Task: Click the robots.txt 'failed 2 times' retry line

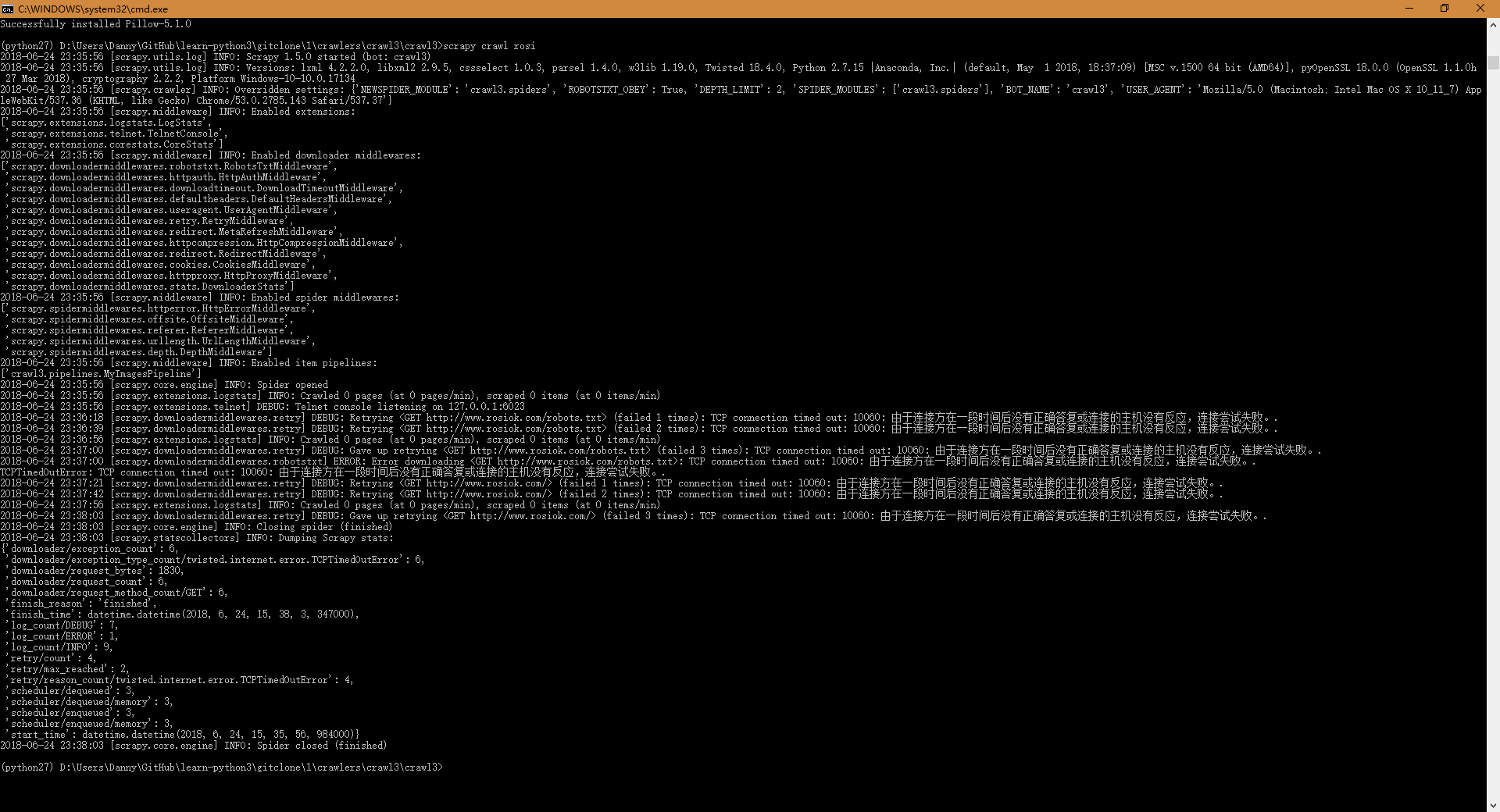Action: pos(637,429)
